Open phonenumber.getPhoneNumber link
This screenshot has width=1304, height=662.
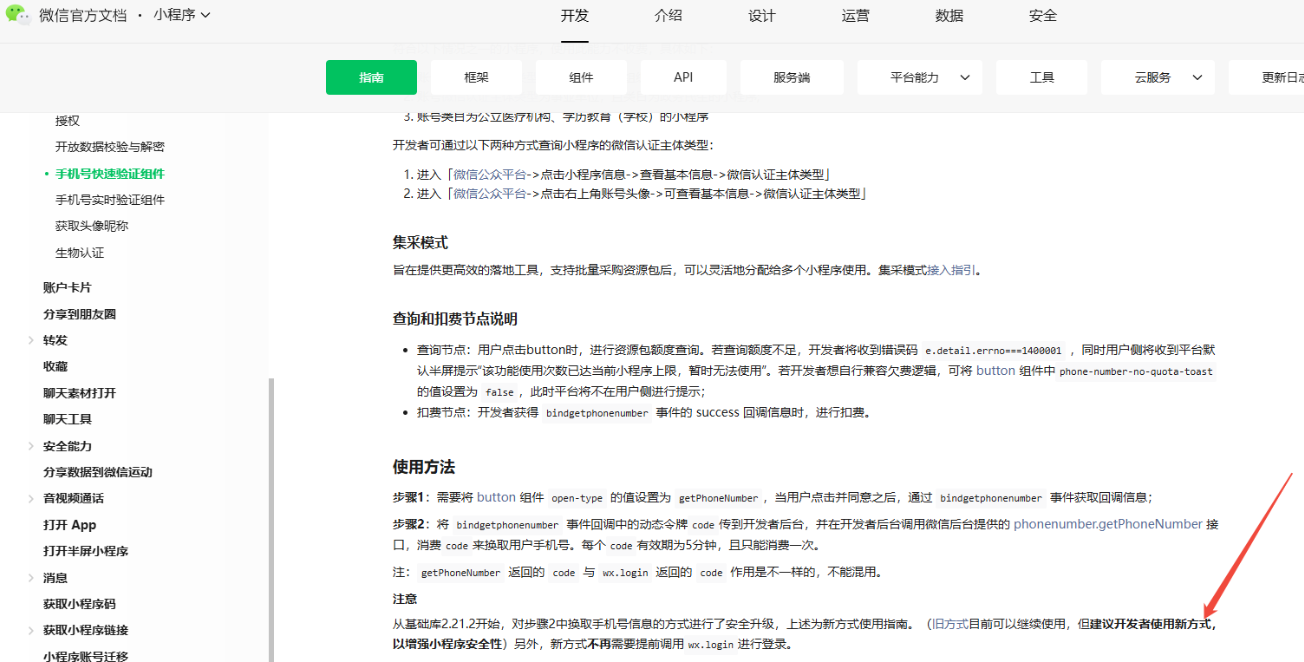pos(1108,524)
